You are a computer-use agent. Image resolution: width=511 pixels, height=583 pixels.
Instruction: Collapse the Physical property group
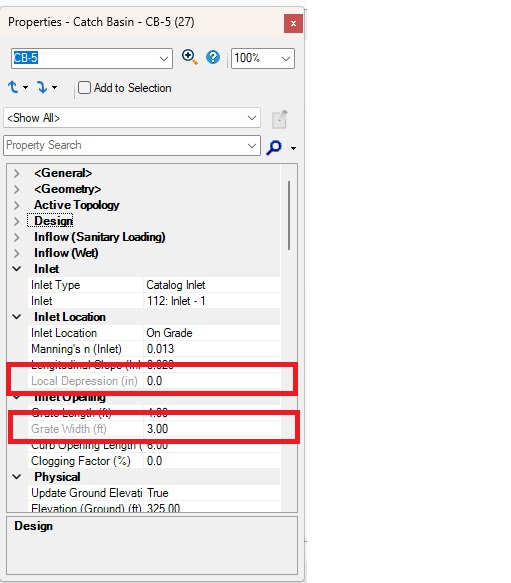[17, 477]
